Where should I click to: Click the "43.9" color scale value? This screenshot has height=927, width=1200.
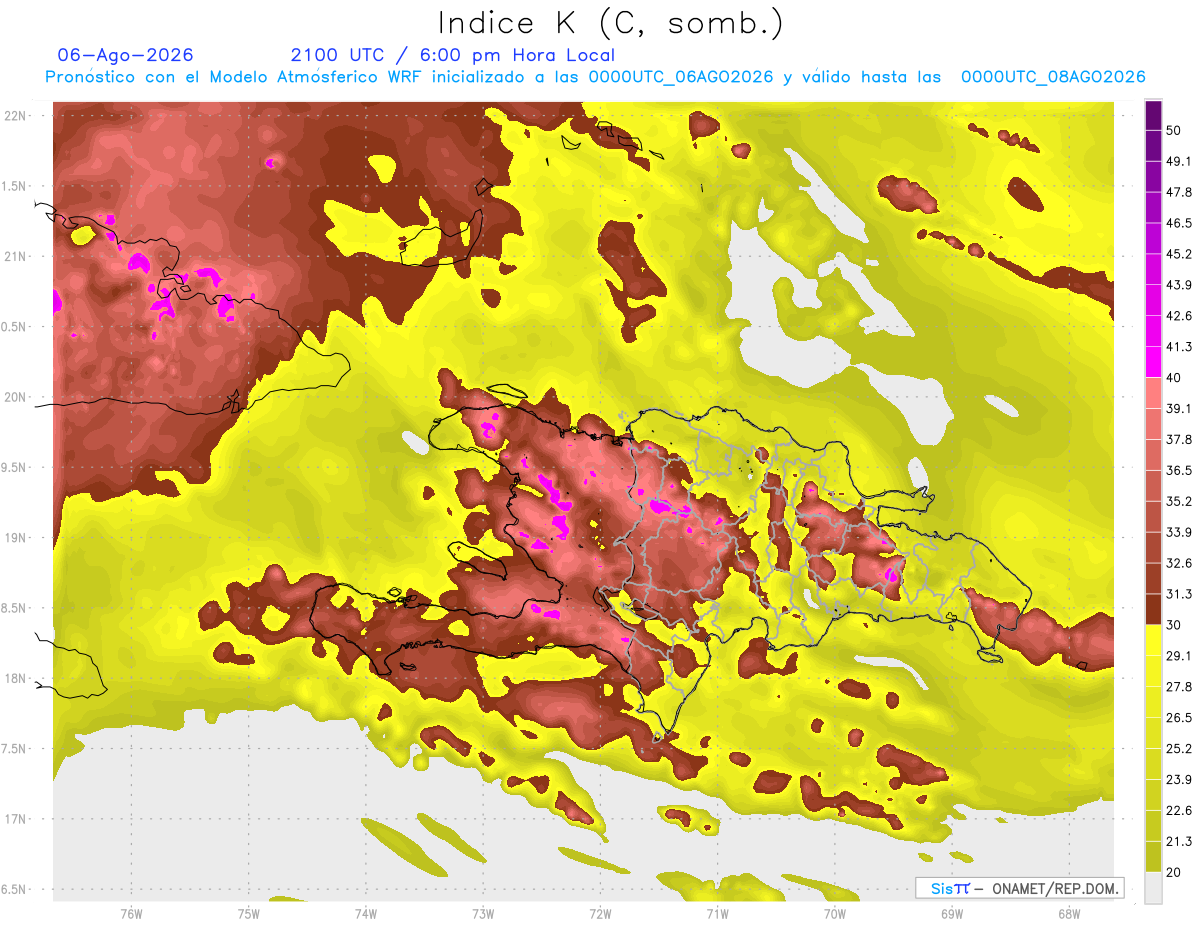point(1179,285)
